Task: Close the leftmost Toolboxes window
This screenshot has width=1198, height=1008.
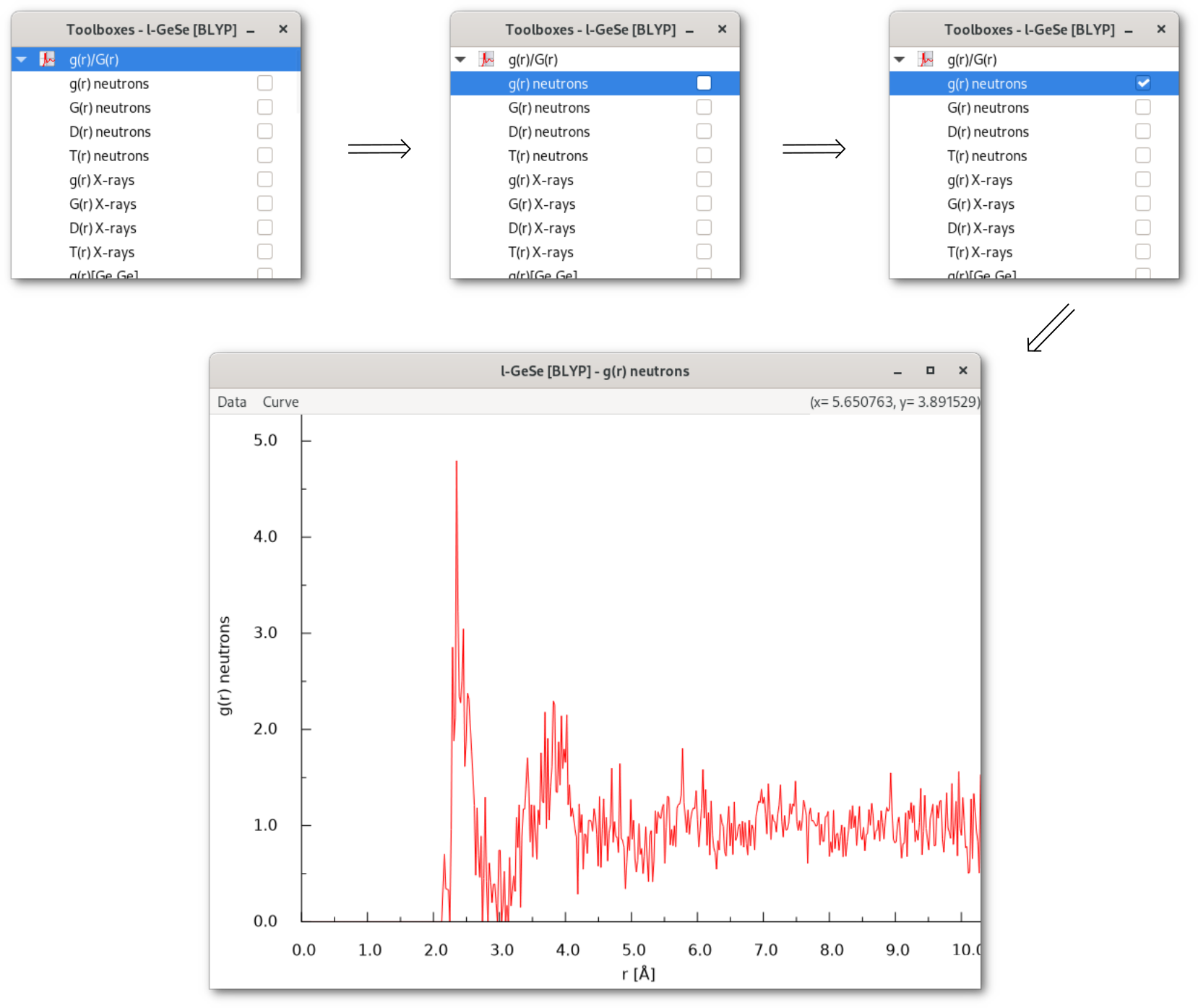Action: tap(283, 30)
